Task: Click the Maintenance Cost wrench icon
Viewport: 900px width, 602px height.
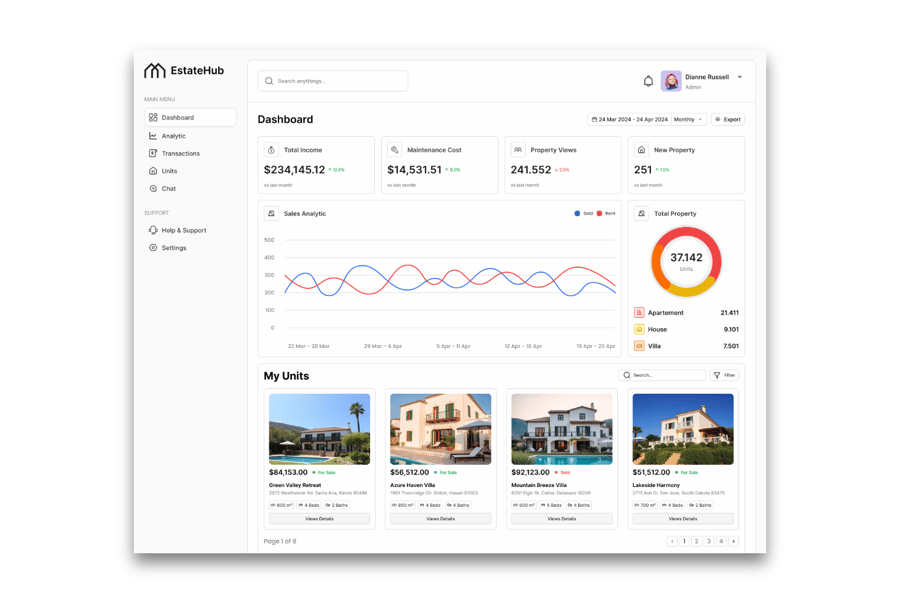Action: click(394, 150)
